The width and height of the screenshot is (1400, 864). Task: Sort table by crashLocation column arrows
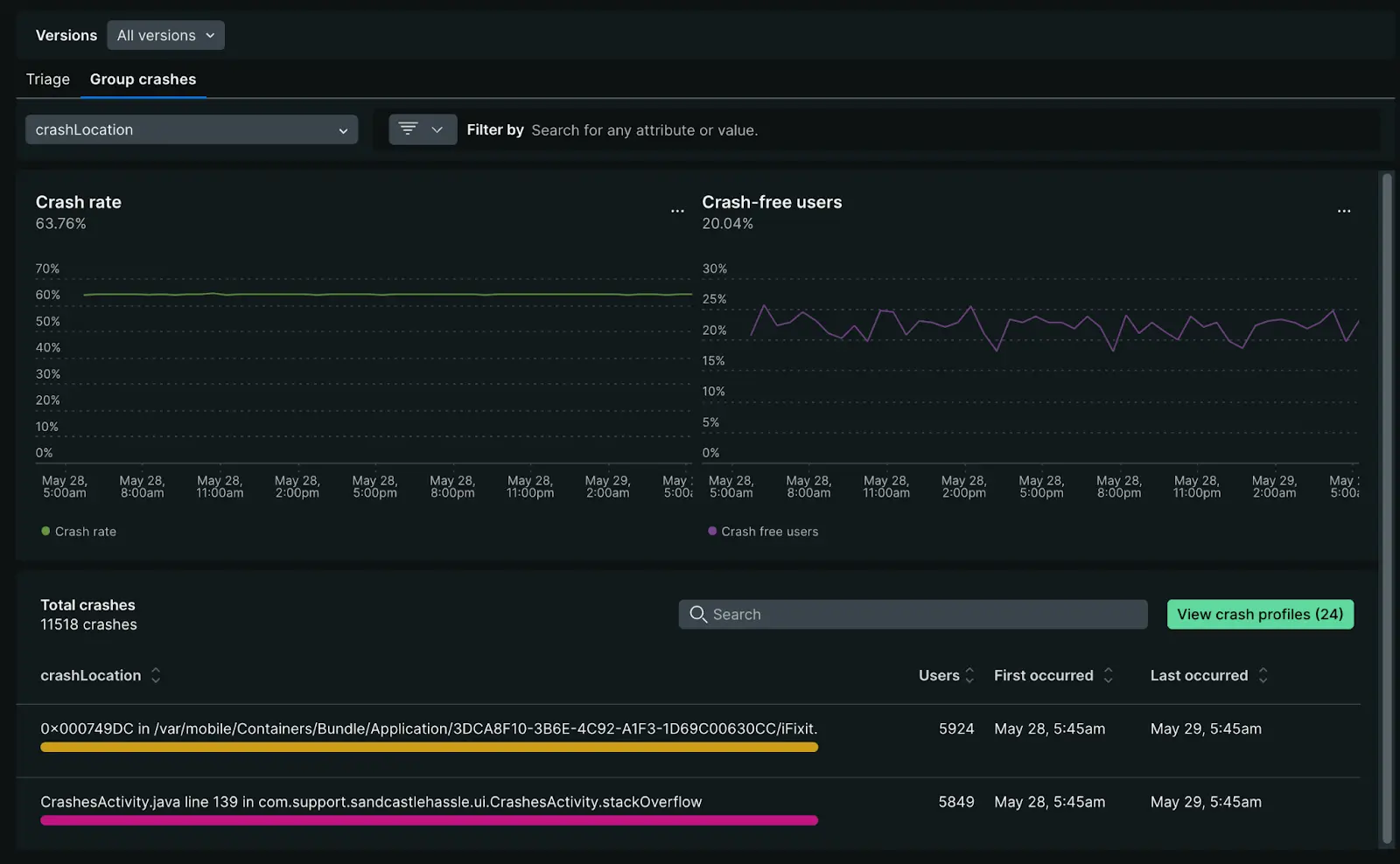click(x=156, y=675)
